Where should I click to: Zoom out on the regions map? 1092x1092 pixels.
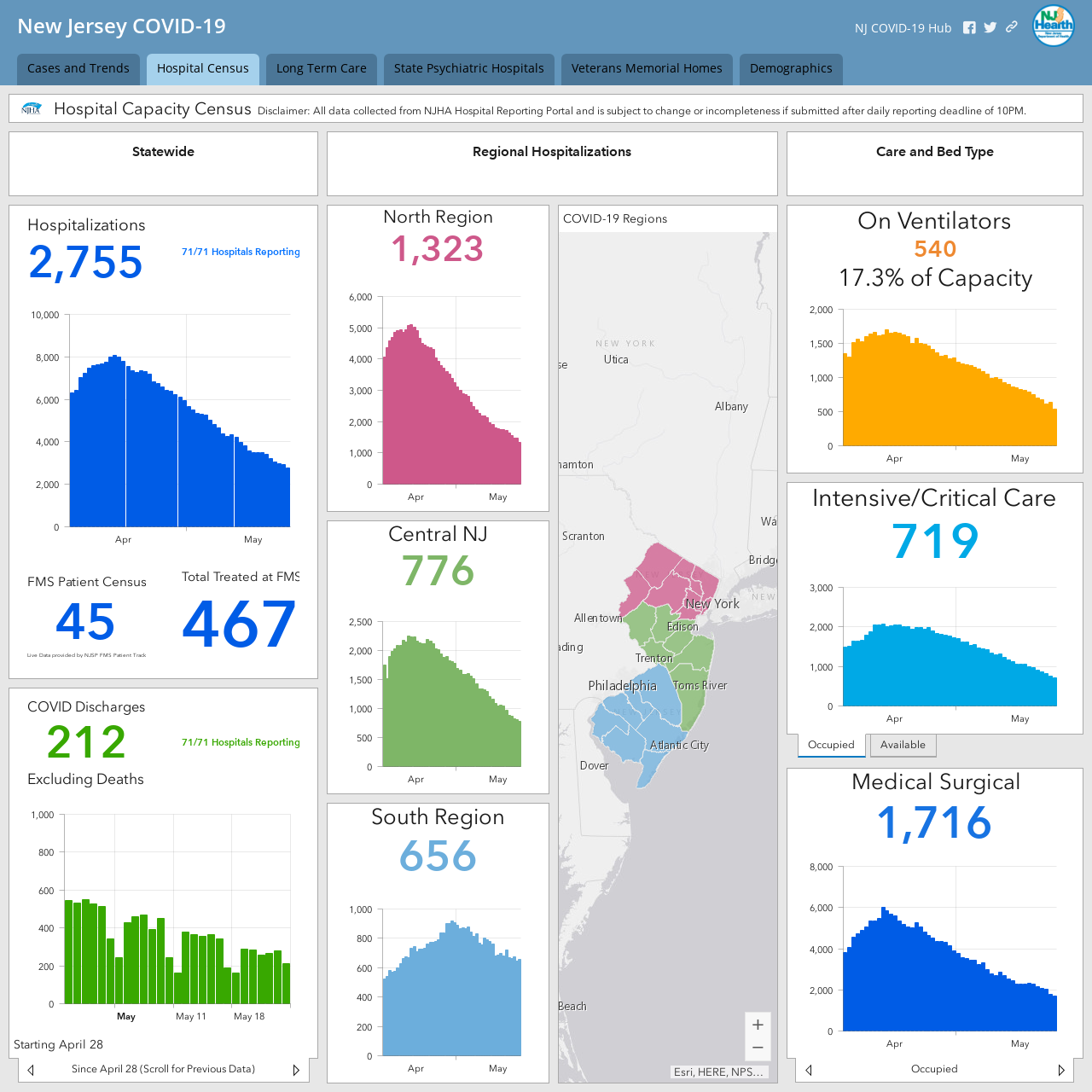758,1048
